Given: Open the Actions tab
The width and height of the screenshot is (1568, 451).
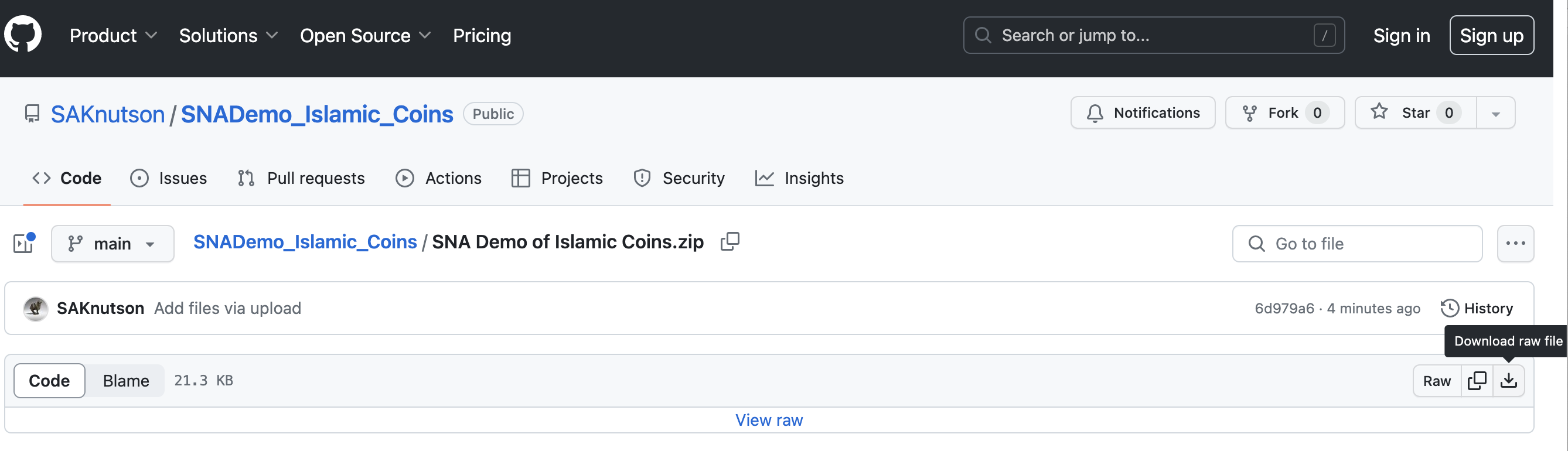Looking at the screenshot, I should (x=438, y=177).
